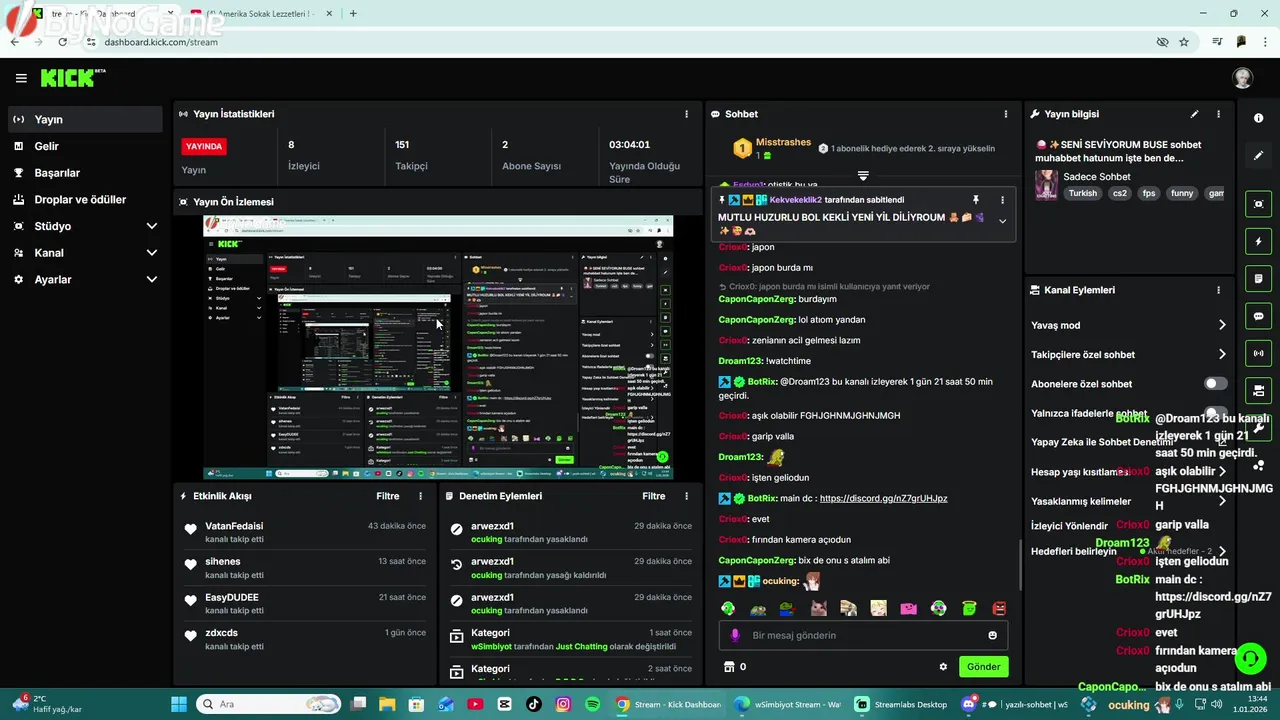Open the discord.gg invite link in chat
The height and width of the screenshot is (720, 1280).
tap(883, 498)
